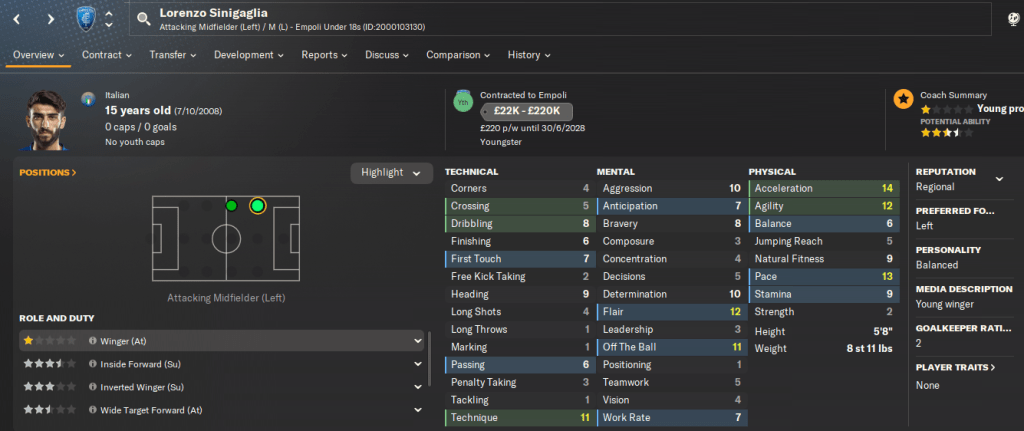Expand the Wide Target Forward (At) role
The height and width of the screenshot is (431, 1024).
pos(417,410)
